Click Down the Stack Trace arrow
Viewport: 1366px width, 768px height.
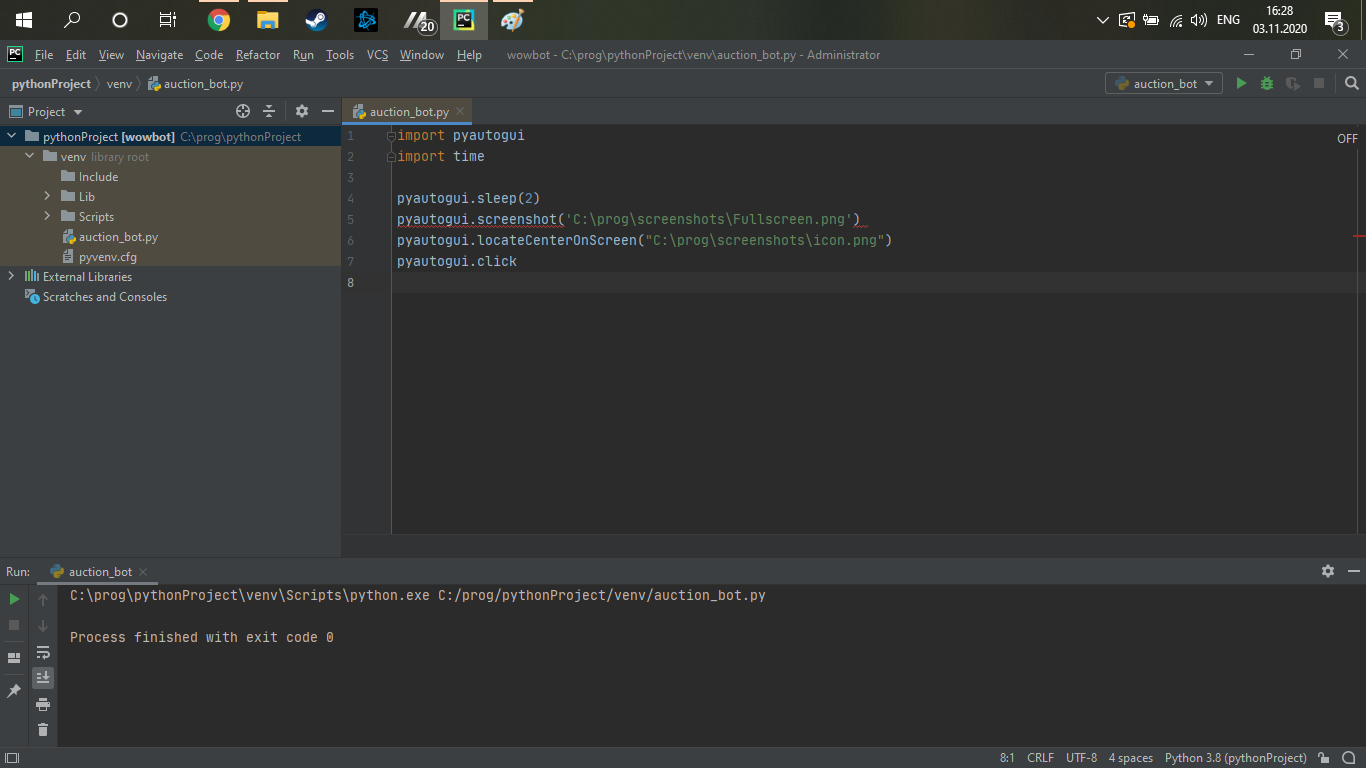click(43, 626)
